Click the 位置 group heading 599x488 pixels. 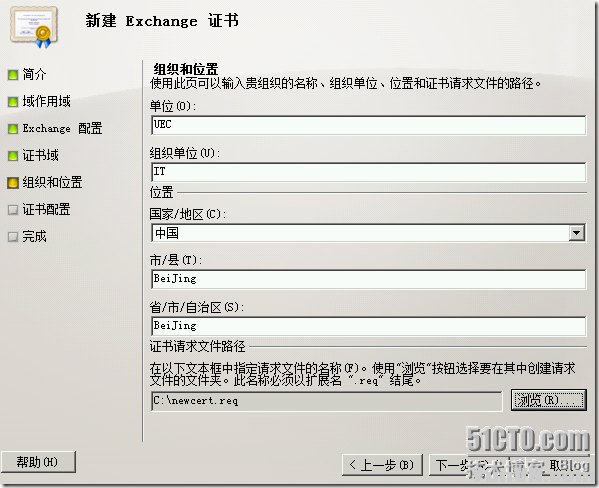pyautogui.click(x=162, y=192)
